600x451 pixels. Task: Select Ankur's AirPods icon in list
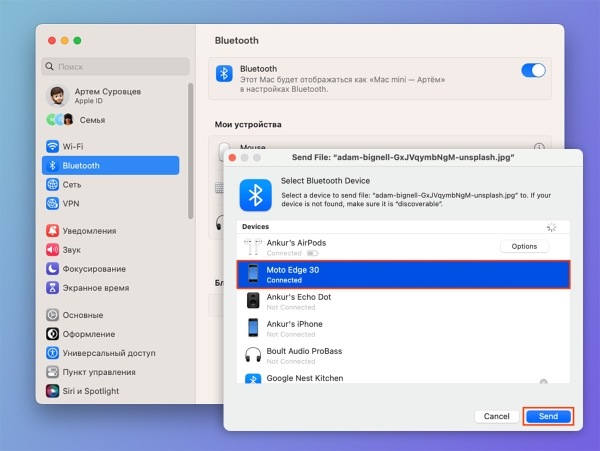tap(253, 247)
